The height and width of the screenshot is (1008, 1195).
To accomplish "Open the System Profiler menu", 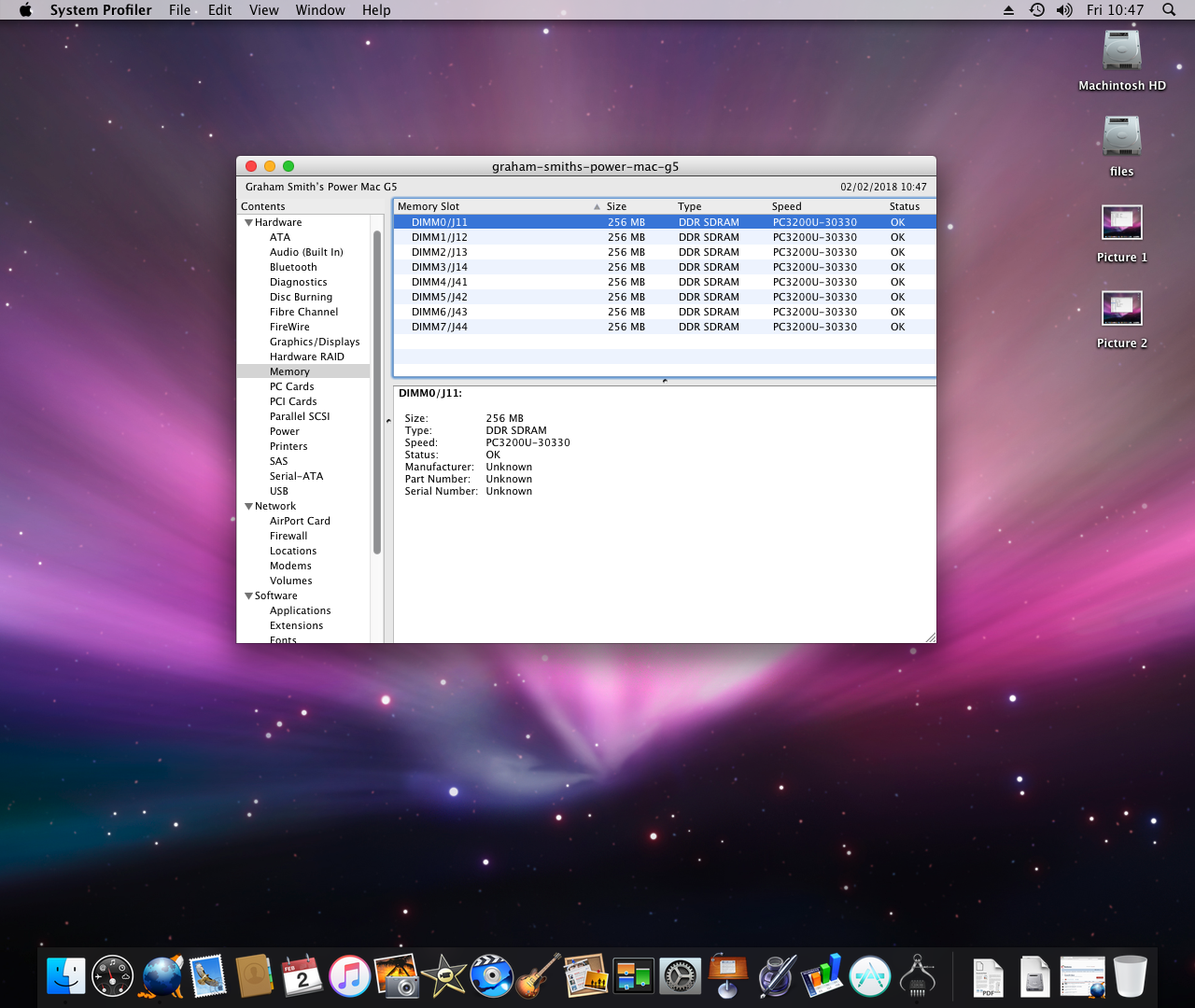I will (101, 10).
